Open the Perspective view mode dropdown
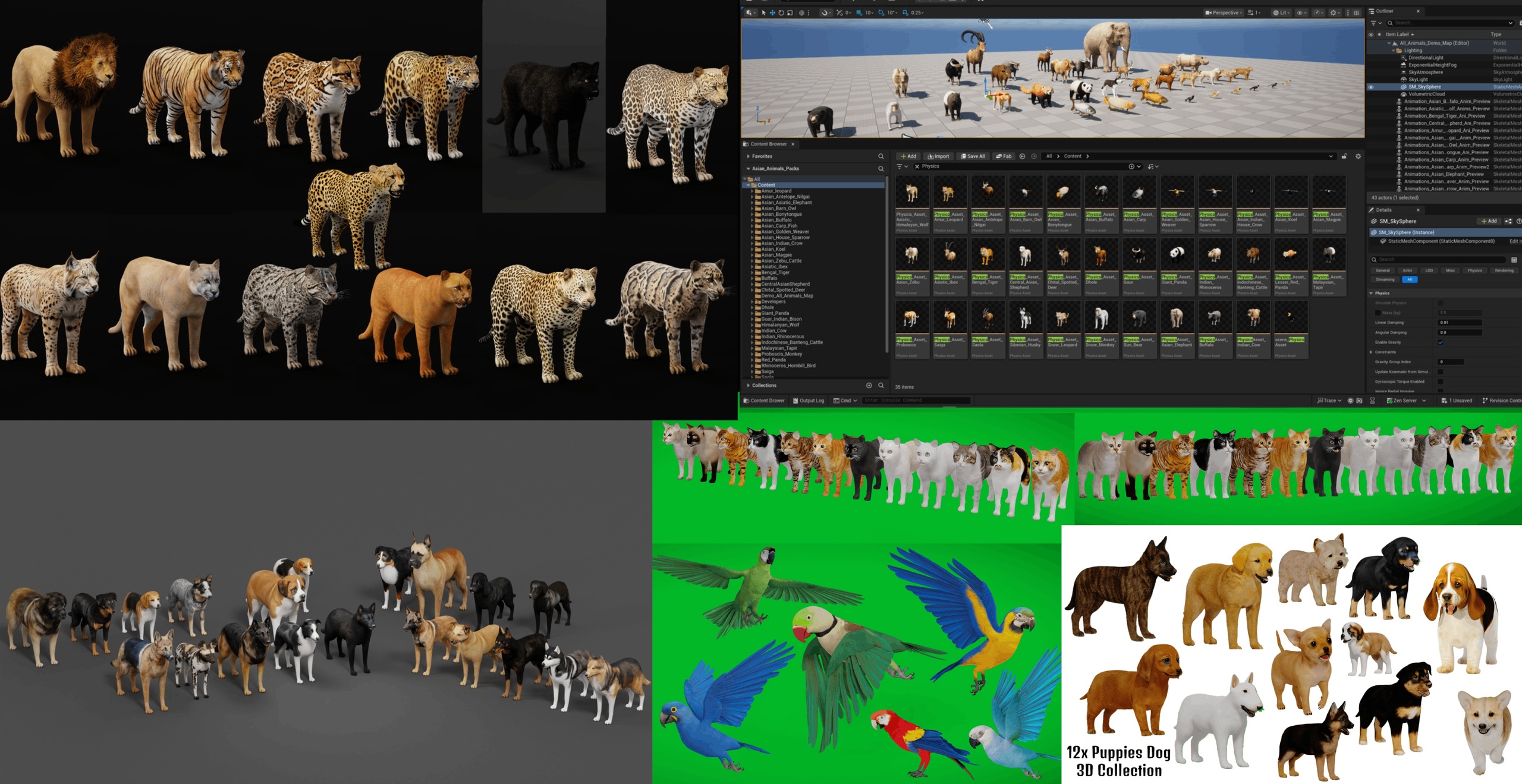Viewport: 1522px width, 784px height. click(x=1224, y=12)
